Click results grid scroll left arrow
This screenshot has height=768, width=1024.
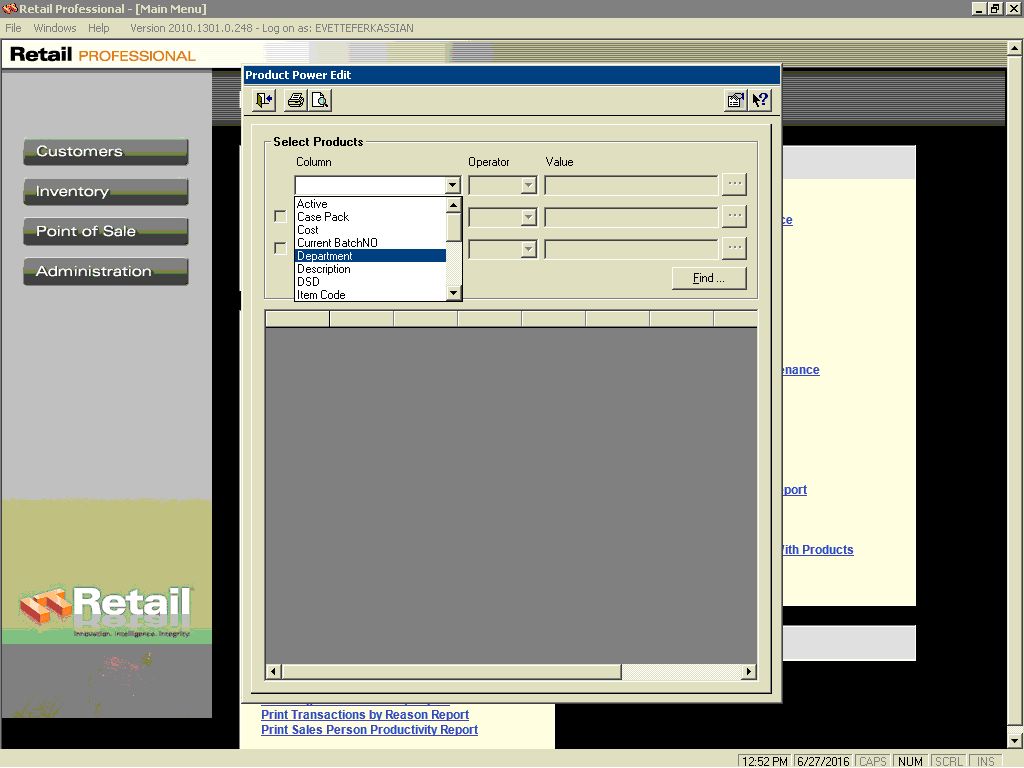(x=274, y=671)
